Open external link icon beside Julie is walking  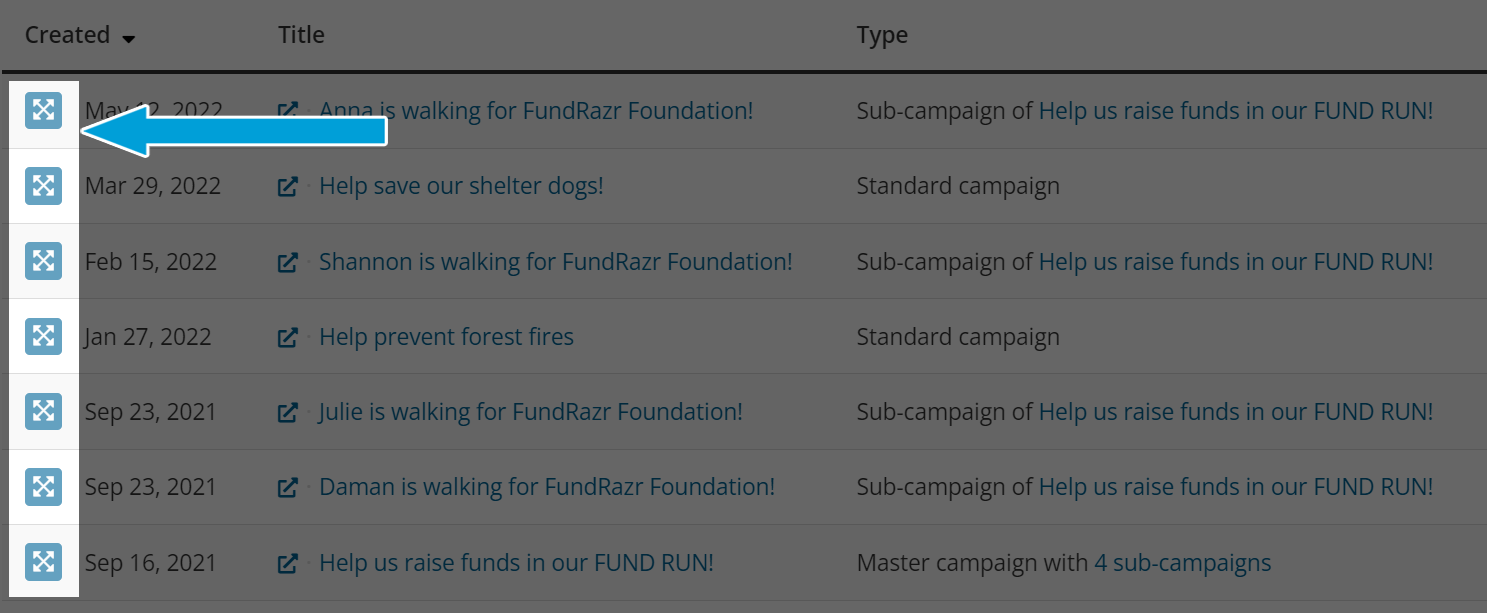288,412
